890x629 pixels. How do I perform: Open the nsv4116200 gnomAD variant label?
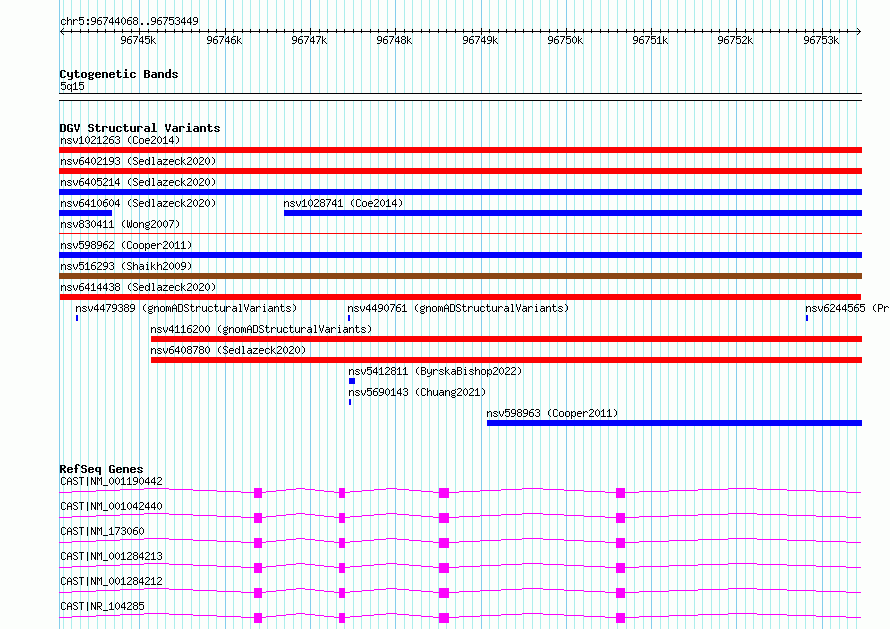(261, 329)
